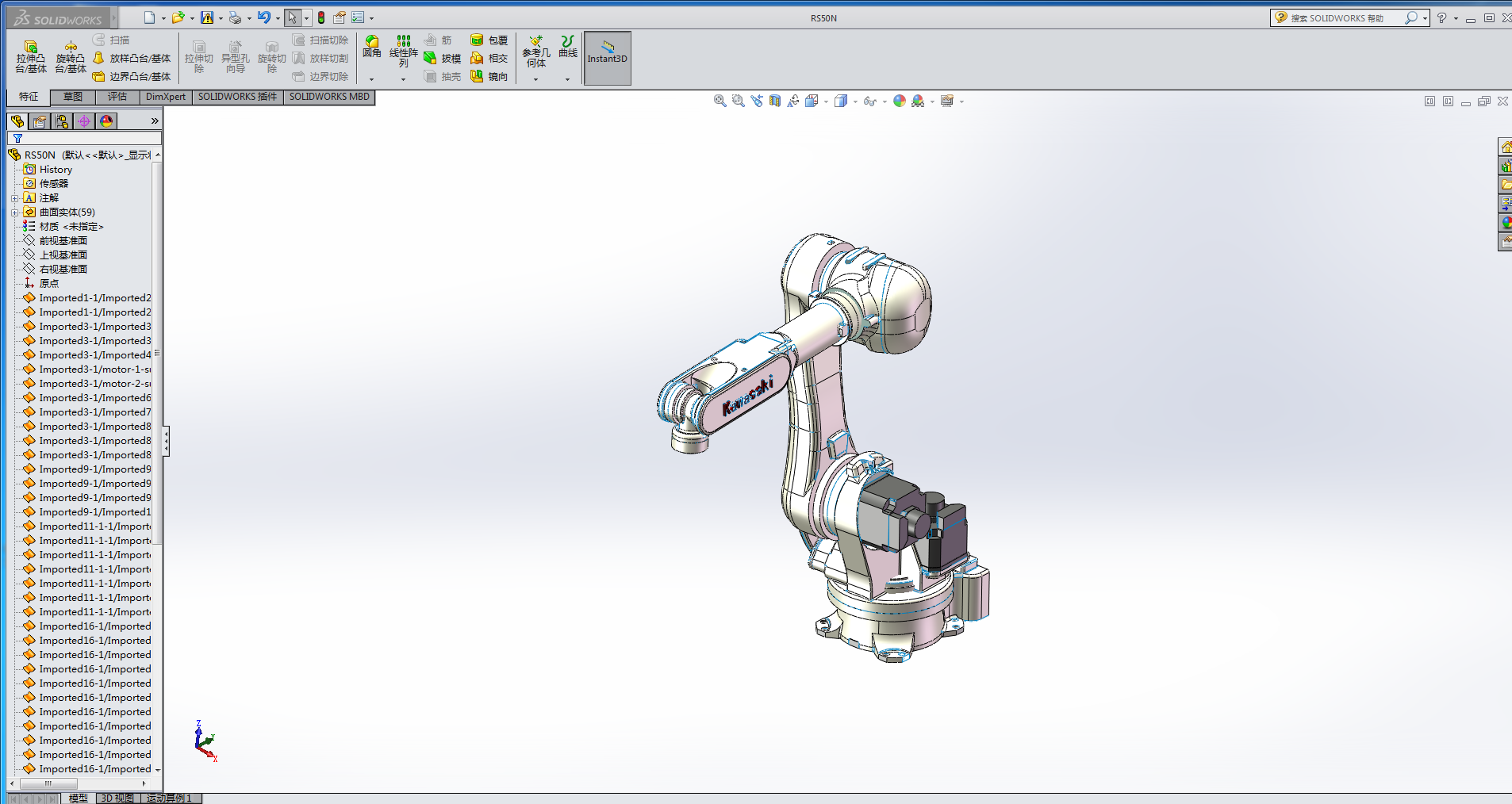Select the 前视基准面 front plane
The width and height of the screenshot is (1512, 804).
coord(63,241)
